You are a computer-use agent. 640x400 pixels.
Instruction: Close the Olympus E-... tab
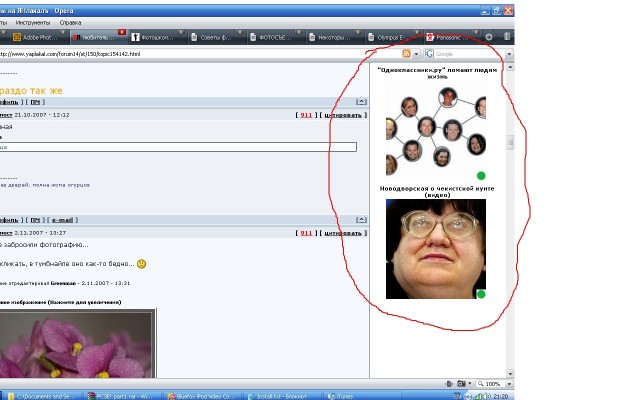[417, 32]
